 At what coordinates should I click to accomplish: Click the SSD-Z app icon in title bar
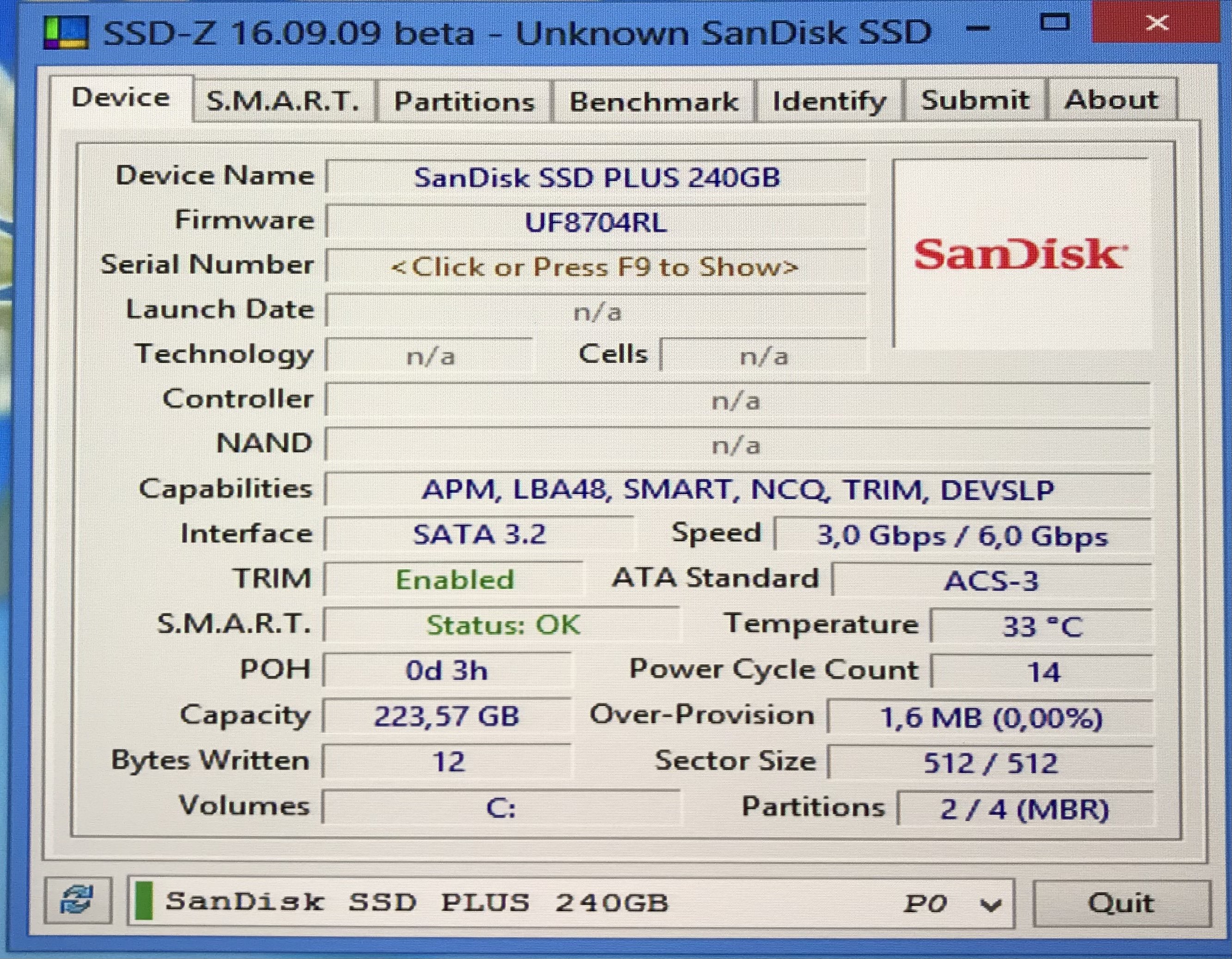[x=67, y=33]
